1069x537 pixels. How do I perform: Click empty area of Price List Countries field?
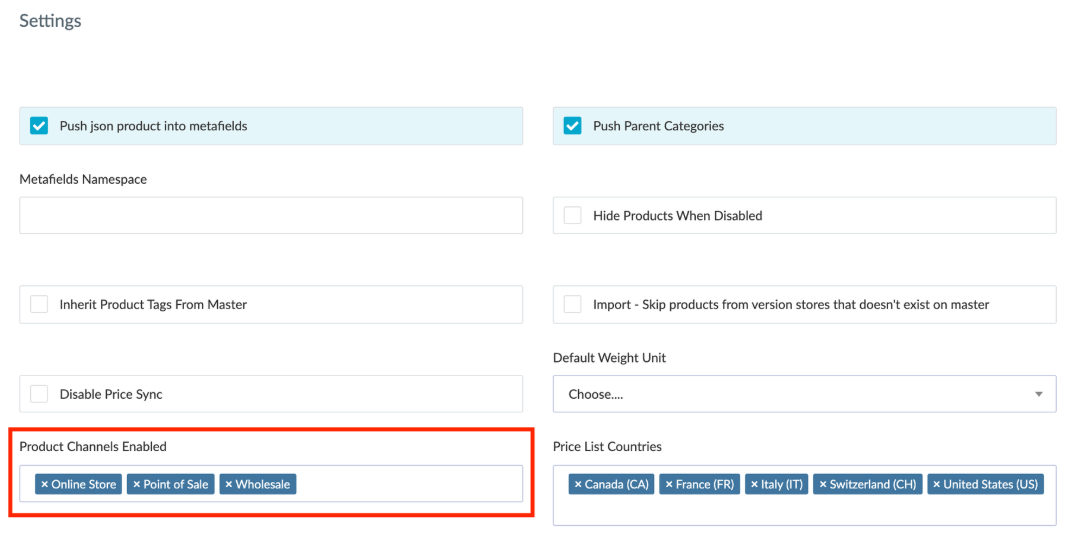pyautogui.click(x=800, y=510)
